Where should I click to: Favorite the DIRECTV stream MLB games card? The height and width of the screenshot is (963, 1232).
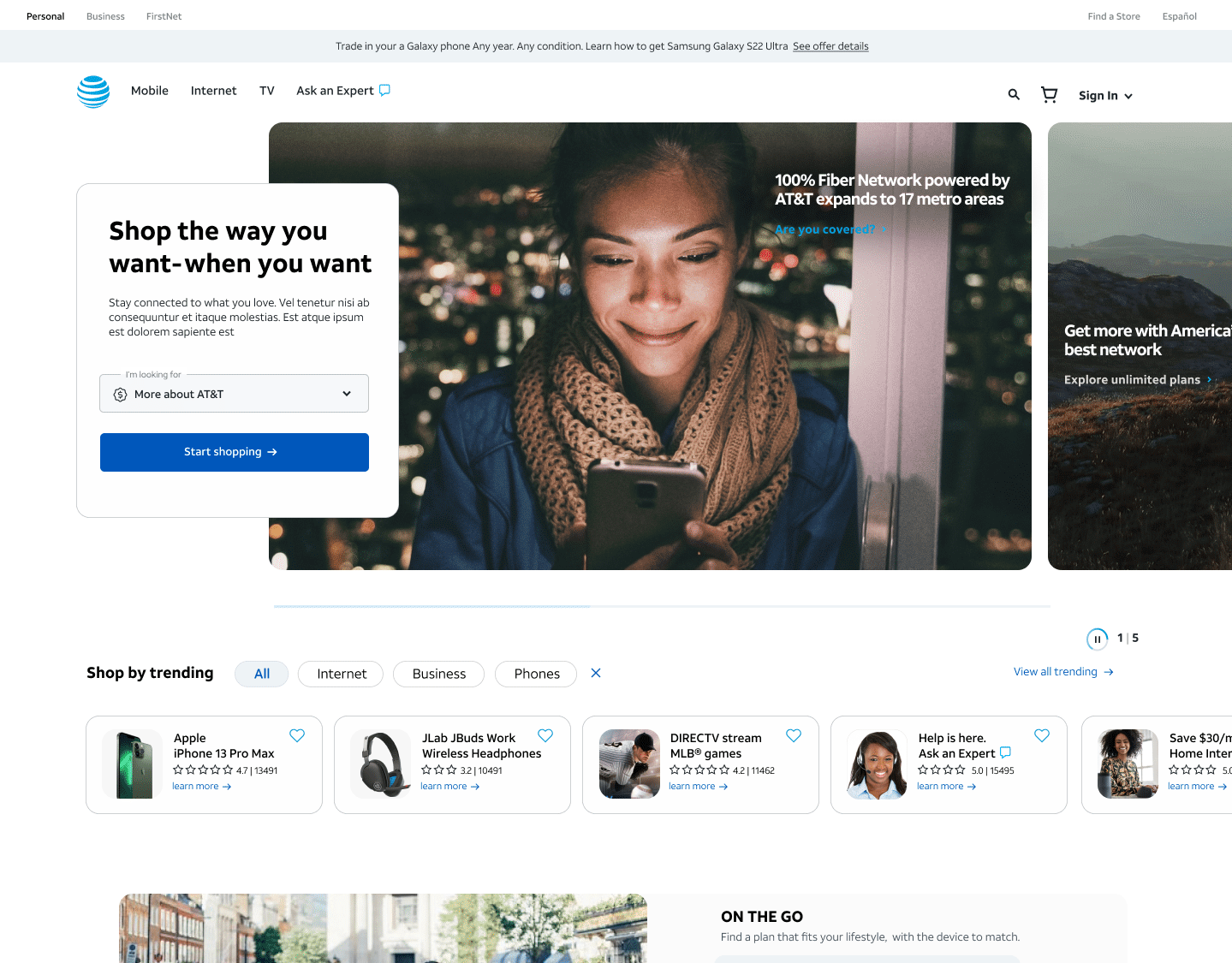click(794, 735)
